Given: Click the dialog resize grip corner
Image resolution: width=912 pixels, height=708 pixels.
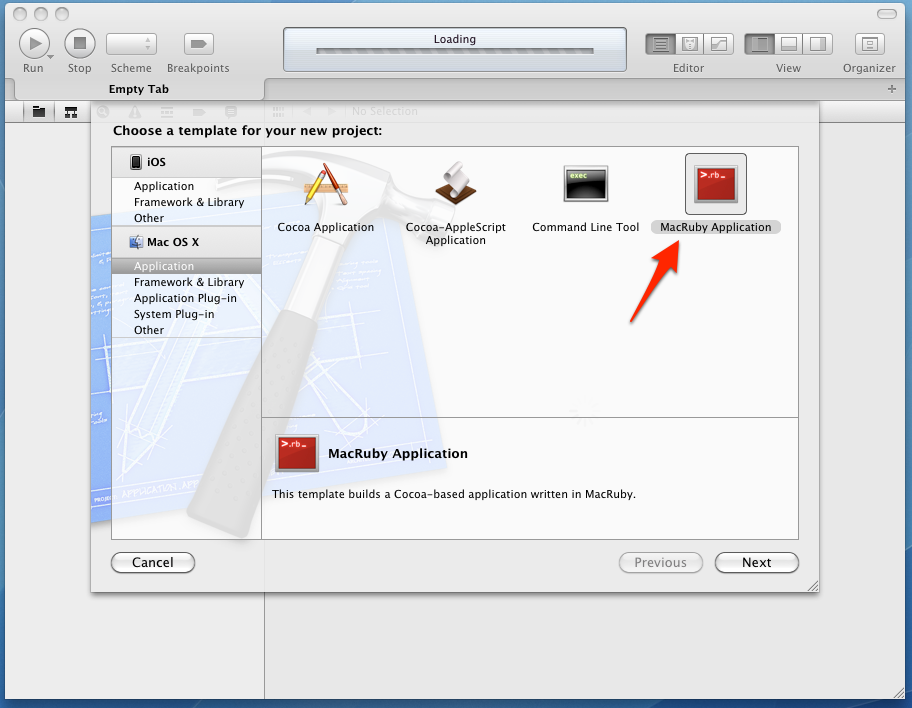Looking at the screenshot, I should click(x=813, y=586).
